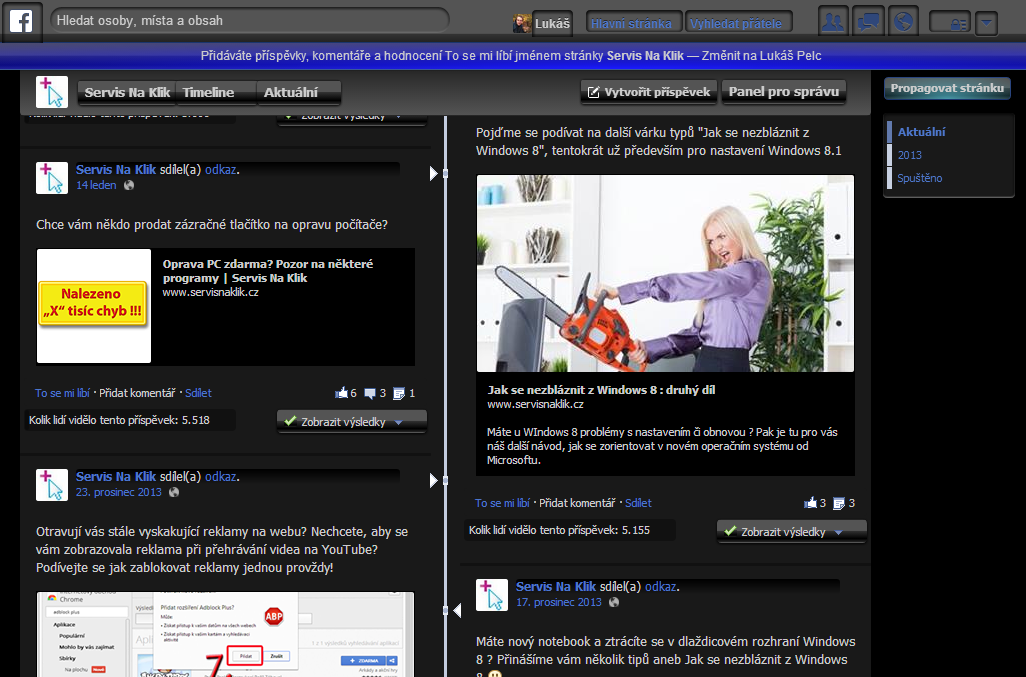Open Jak se nezbláznit z Windows 8 : druhý díl title
Screen dimensions: 1026x677
point(601,390)
